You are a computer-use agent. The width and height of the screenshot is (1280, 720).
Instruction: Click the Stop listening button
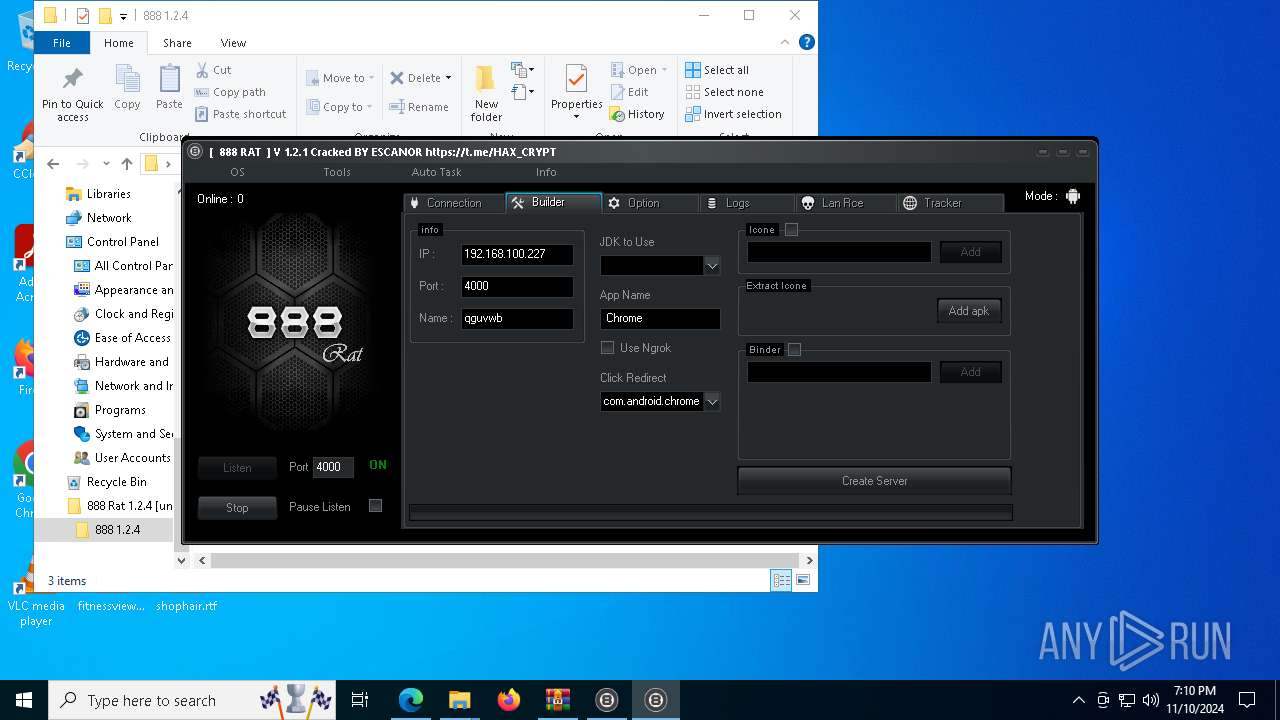coord(237,508)
